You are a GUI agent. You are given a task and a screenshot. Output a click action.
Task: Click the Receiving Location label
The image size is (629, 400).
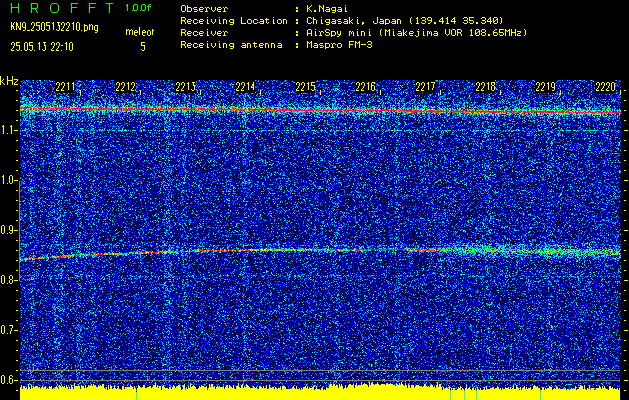pos(234,20)
